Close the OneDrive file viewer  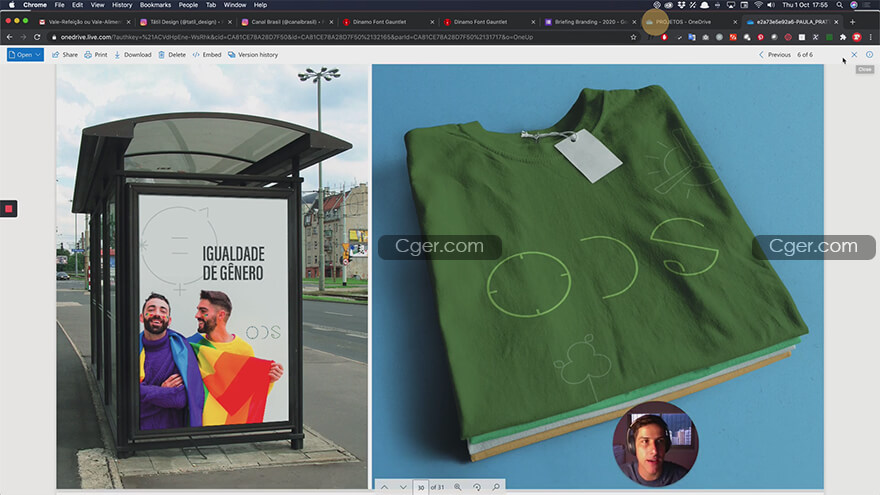click(x=854, y=54)
